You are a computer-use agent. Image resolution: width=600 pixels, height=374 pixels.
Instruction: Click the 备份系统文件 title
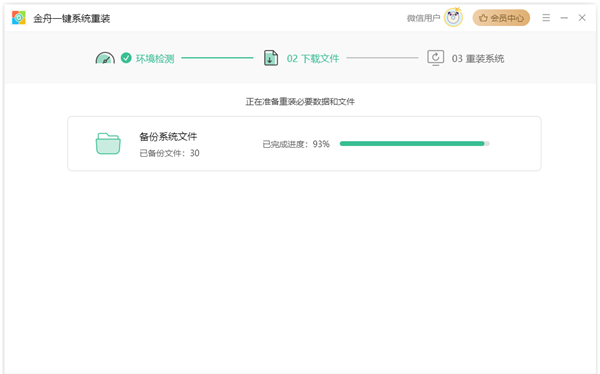168,137
